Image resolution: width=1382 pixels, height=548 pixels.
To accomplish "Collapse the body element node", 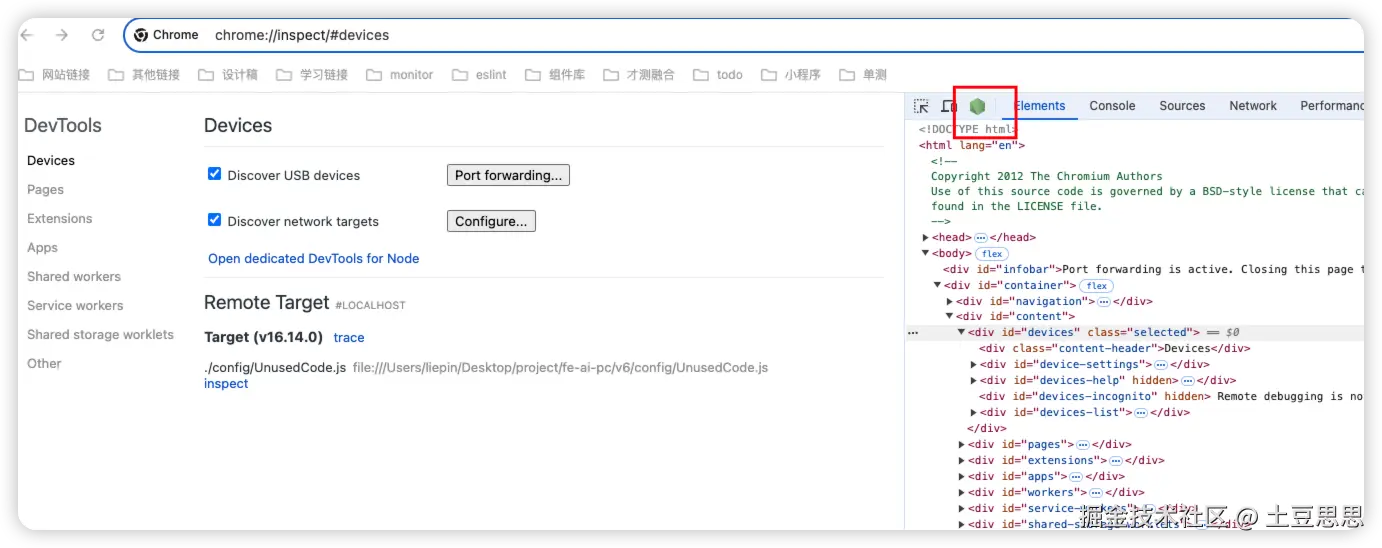I will pyautogui.click(x=926, y=254).
